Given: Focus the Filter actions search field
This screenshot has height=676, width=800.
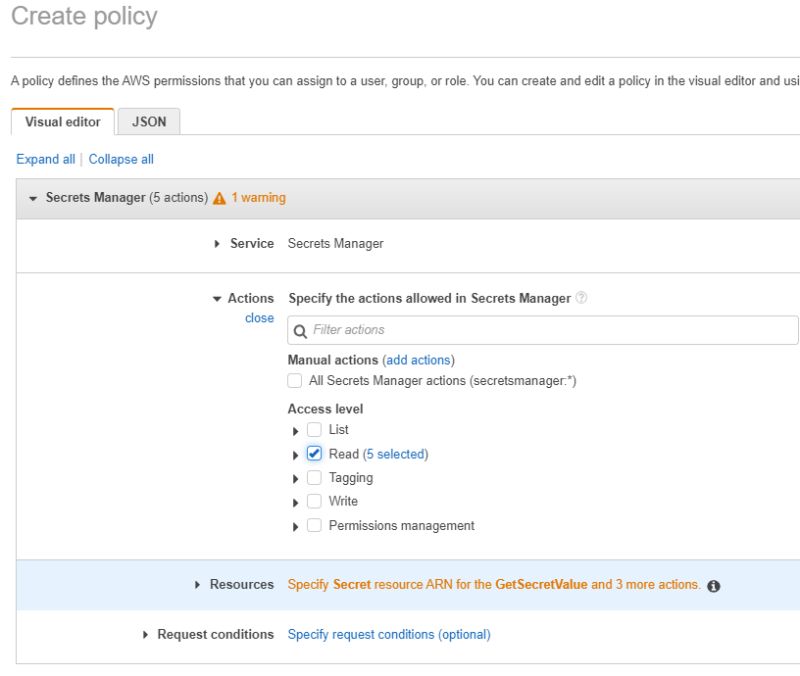Looking at the screenshot, I should (550, 330).
